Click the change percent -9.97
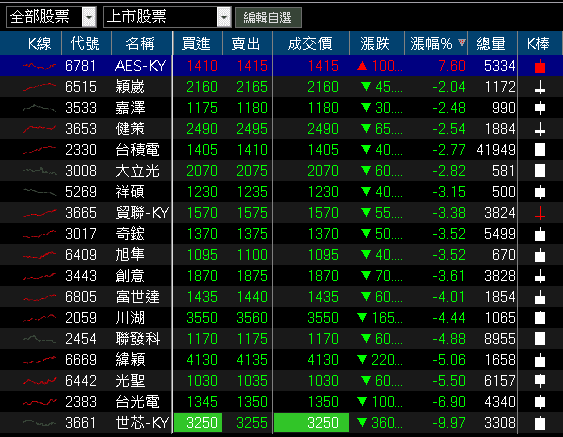The height and width of the screenshot is (437, 563). point(449,423)
